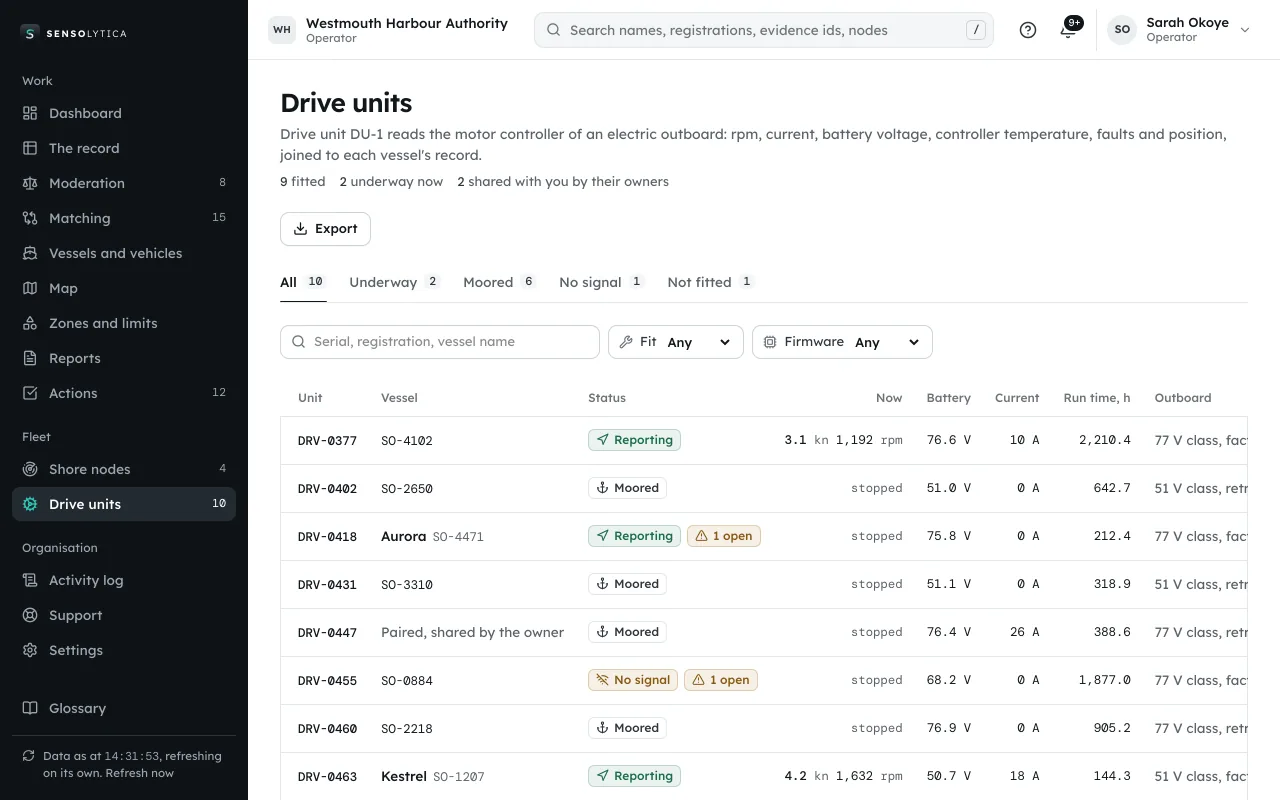Open unit DRV-0463
Screen dimensions: 1280x800
pos(327,777)
